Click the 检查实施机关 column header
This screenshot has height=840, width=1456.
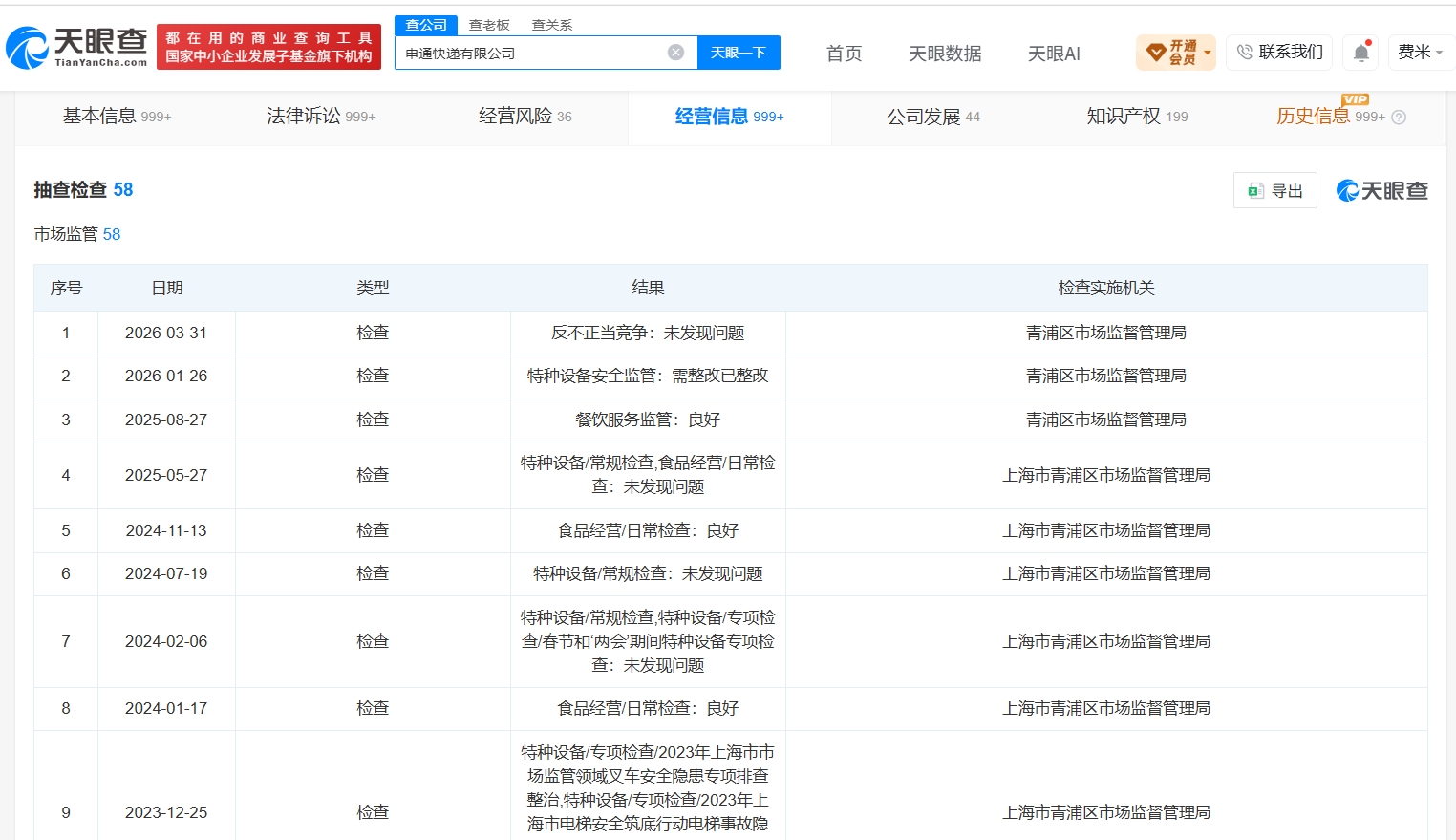[x=1106, y=288]
